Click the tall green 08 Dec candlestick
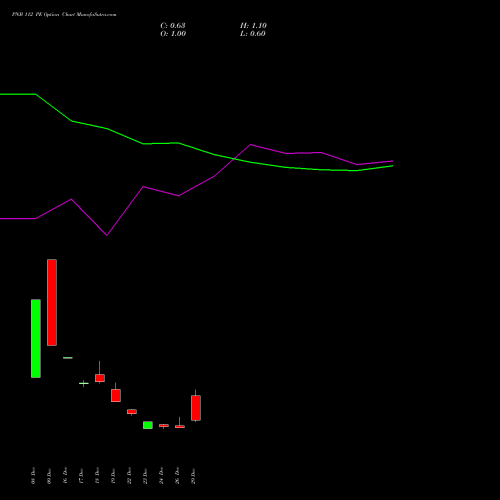500x500 pixels. [36, 338]
